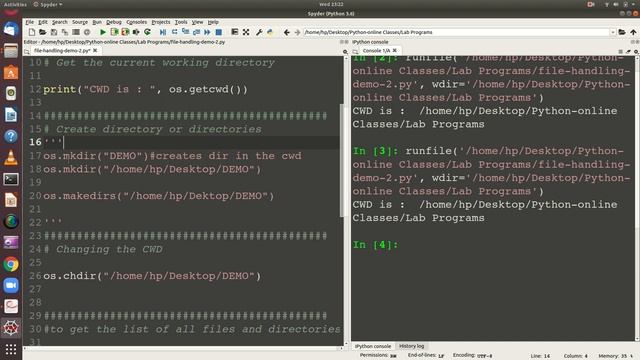Run selection or current line icon

[136, 32]
